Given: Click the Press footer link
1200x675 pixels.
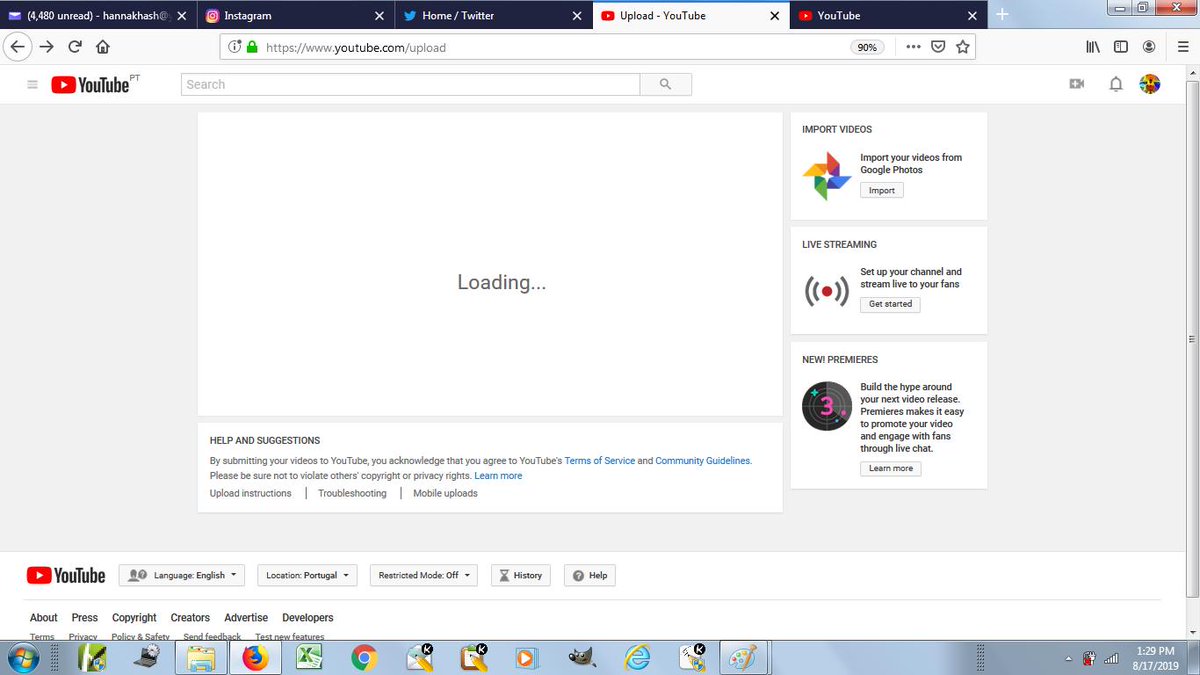Looking at the screenshot, I should [85, 618].
